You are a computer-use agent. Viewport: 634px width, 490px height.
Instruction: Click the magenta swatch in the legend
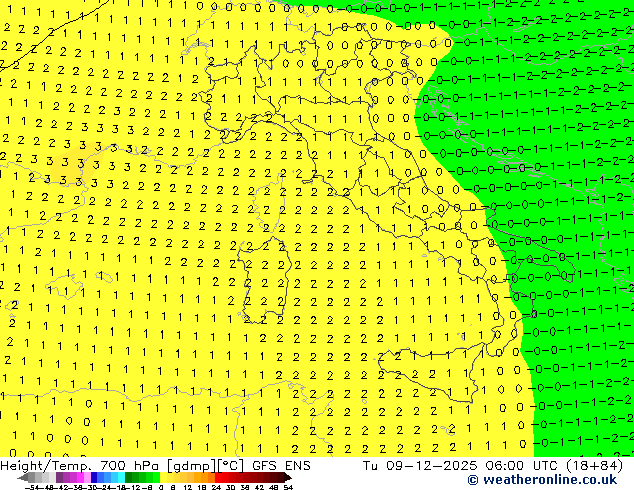click(x=80, y=477)
